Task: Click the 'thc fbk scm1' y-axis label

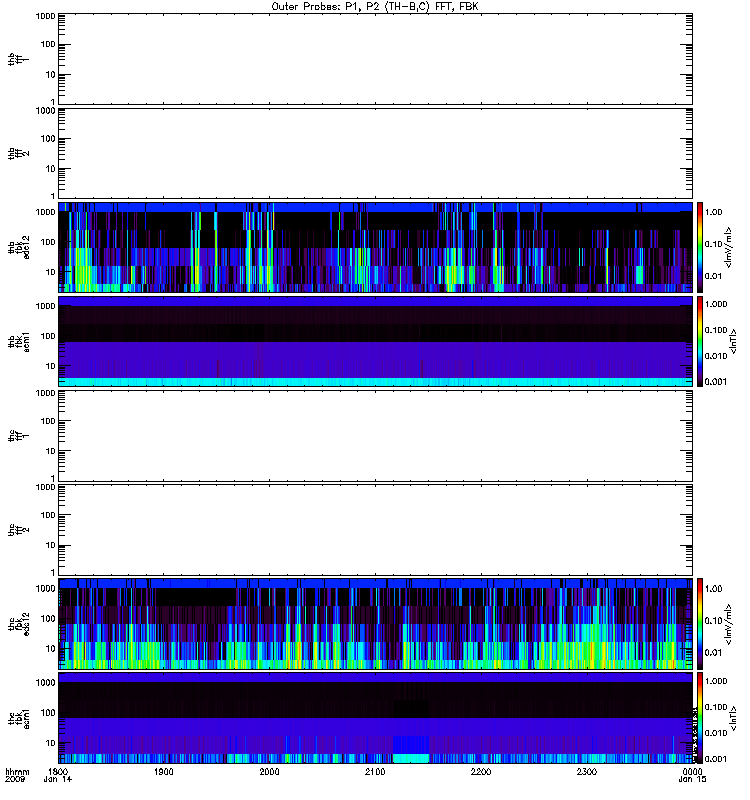Action: 18,718
